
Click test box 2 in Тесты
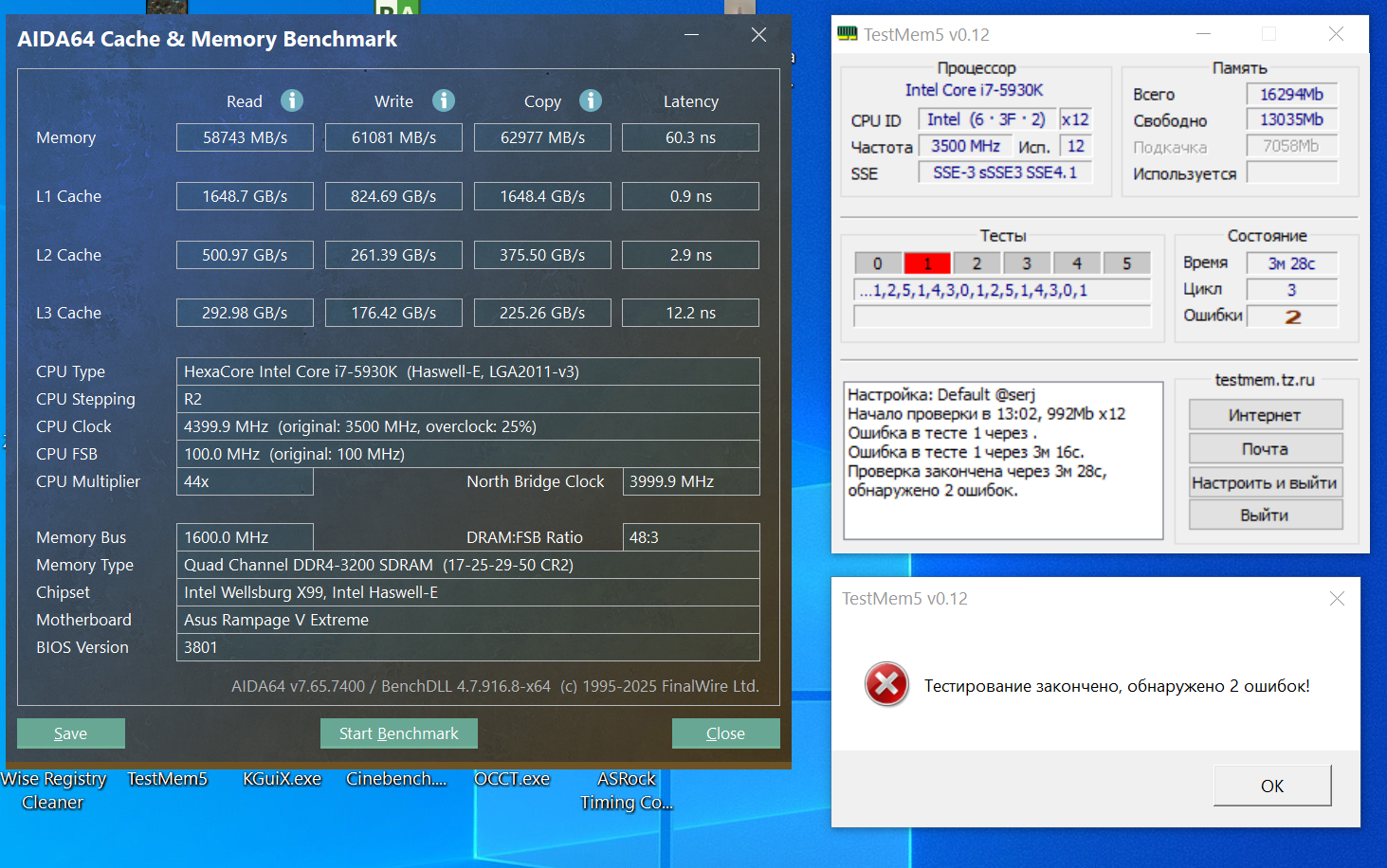tap(977, 263)
